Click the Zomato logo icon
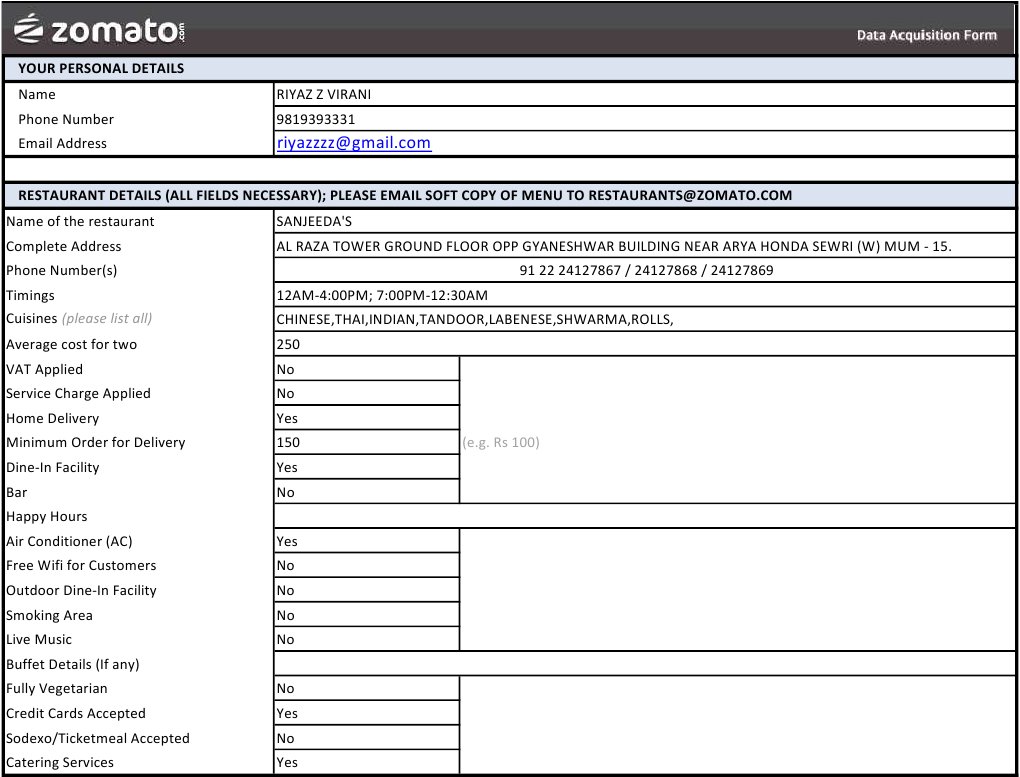The height and width of the screenshot is (777, 1020). click(26, 28)
